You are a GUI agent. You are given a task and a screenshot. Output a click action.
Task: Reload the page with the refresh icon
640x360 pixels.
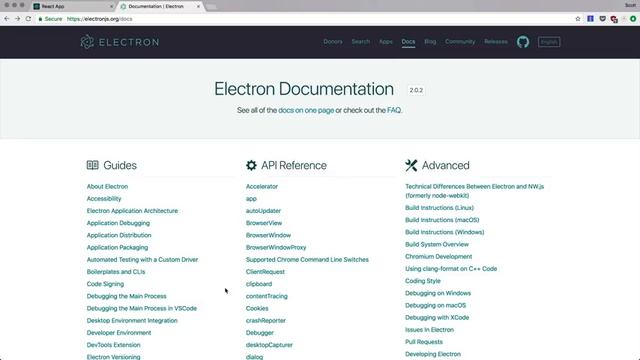point(28,19)
